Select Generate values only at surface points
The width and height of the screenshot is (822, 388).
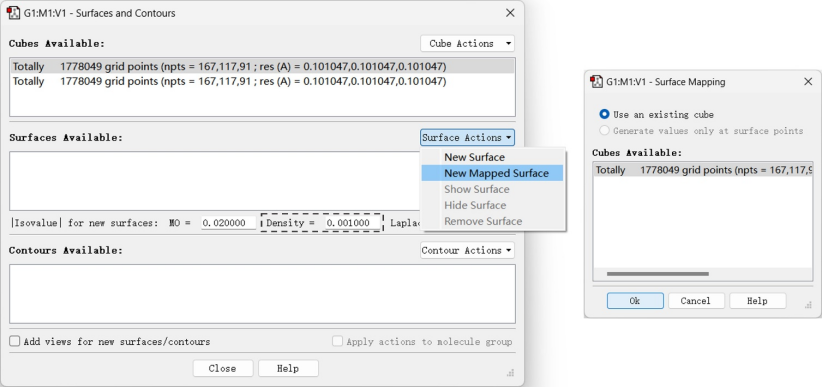point(604,131)
